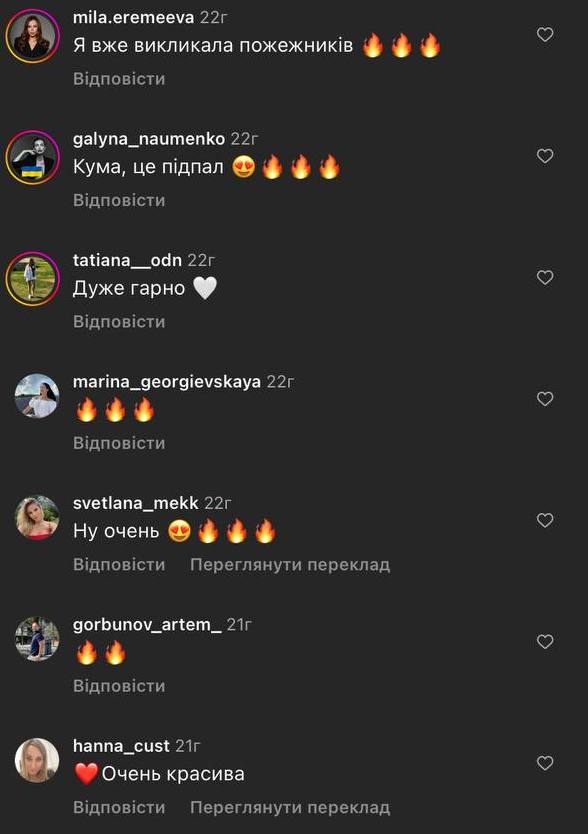Open marina_georgievskaya username link

(167, 382)
